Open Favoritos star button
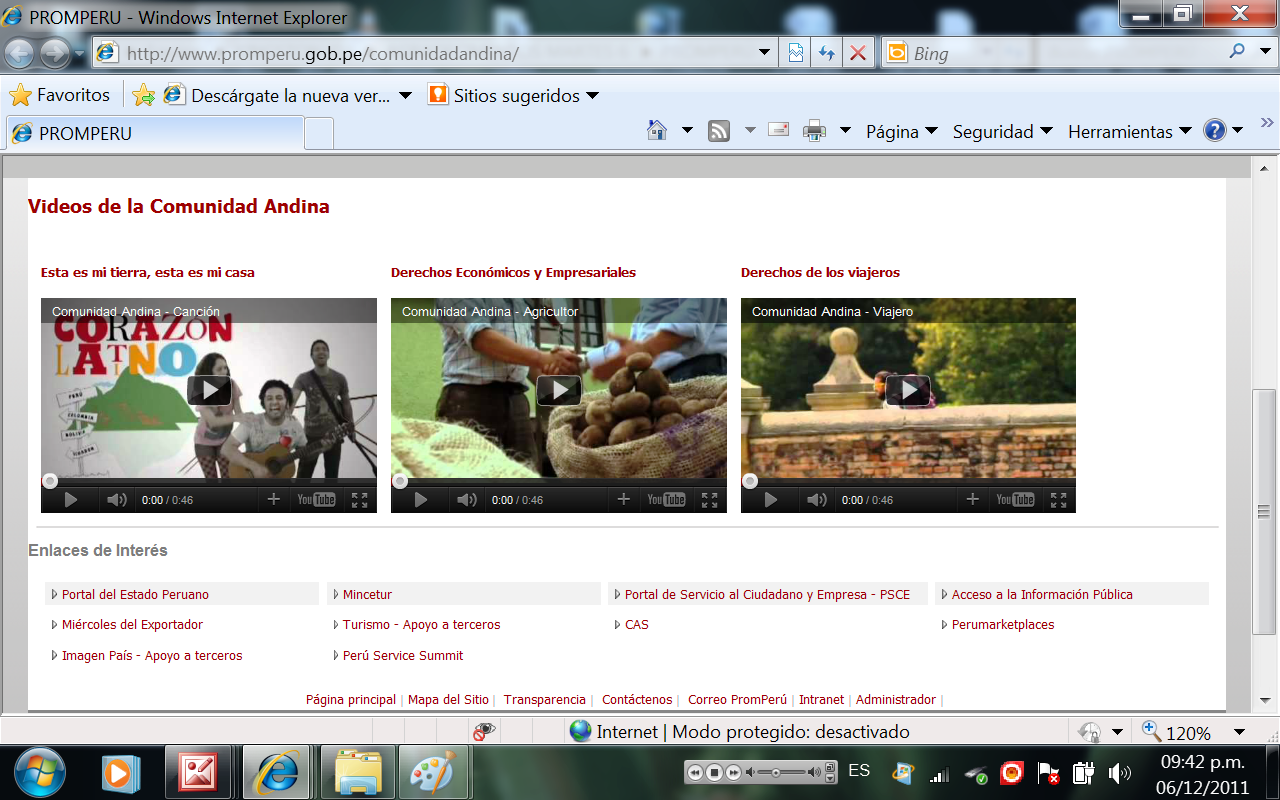This screenshot has height=800, width=1280. (59, 95)
